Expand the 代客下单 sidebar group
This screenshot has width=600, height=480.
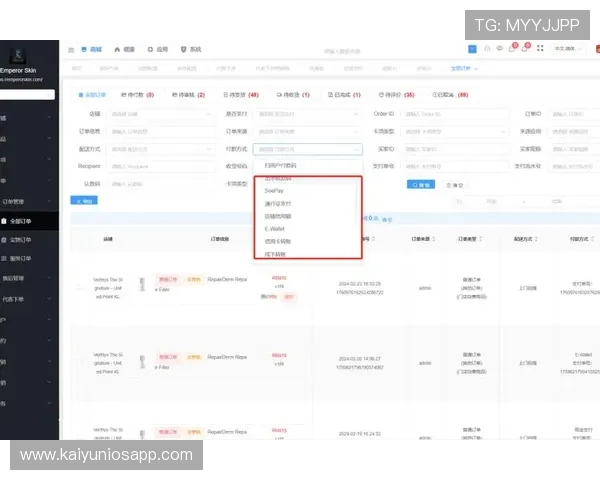27,299
